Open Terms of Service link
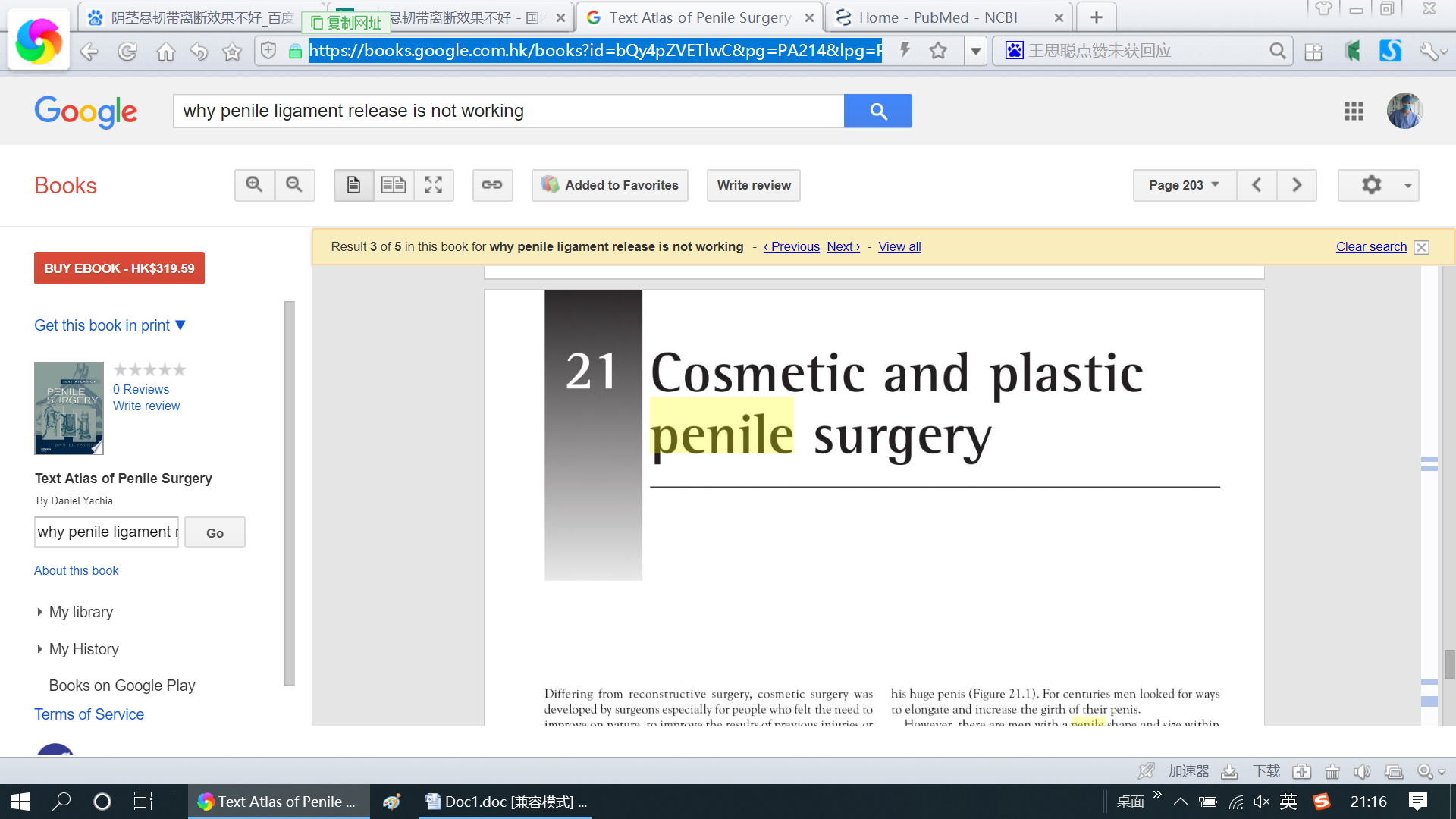1456x819 pixels. click(89, 714)
